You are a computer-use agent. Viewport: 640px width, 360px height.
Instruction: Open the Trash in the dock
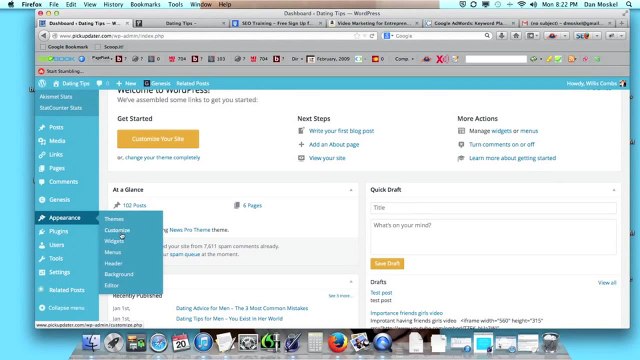(x=551, y=343)
